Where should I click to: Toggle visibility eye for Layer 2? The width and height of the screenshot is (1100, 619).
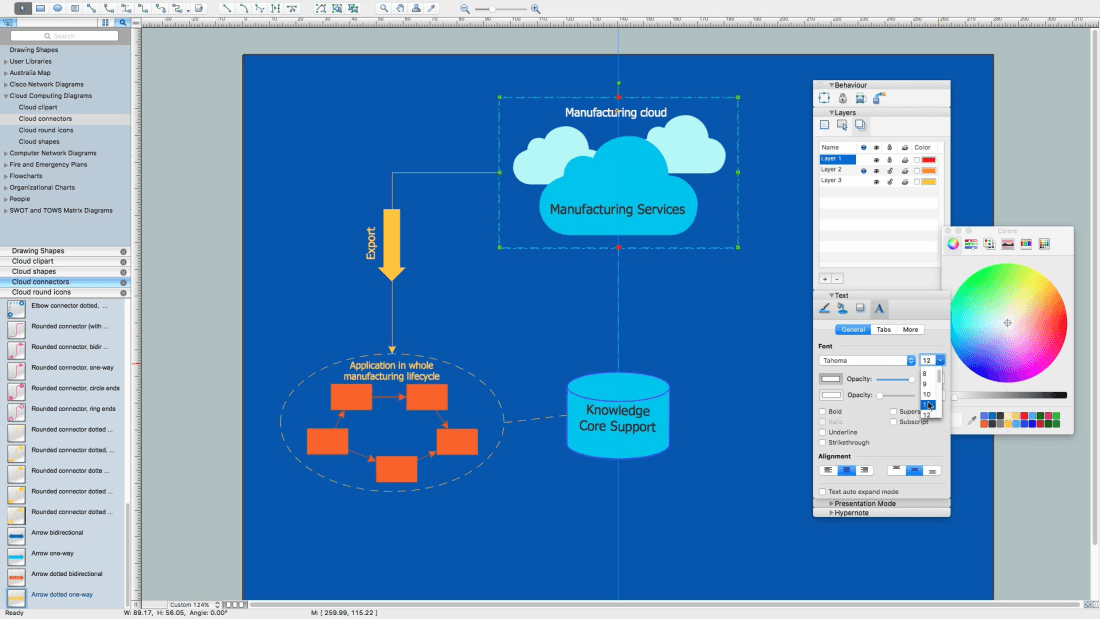pyautogui.click(x=876, y=171)
